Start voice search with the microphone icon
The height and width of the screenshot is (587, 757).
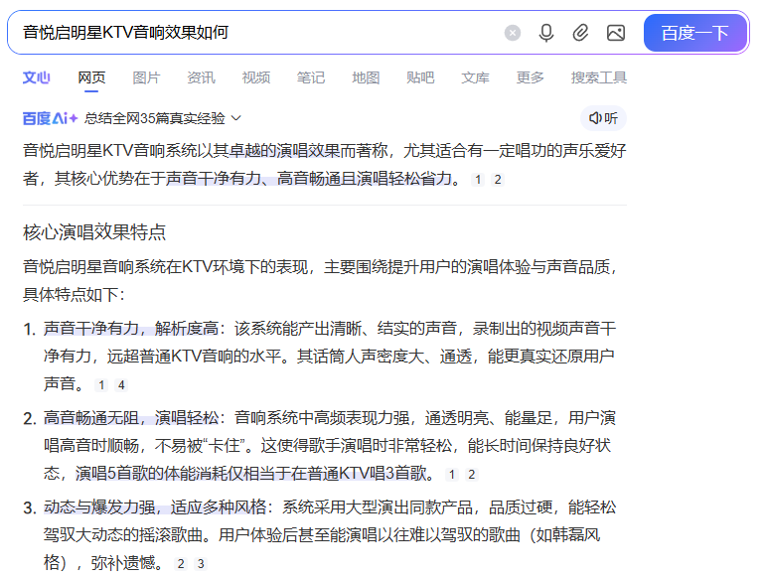click(x=546, y=33)
